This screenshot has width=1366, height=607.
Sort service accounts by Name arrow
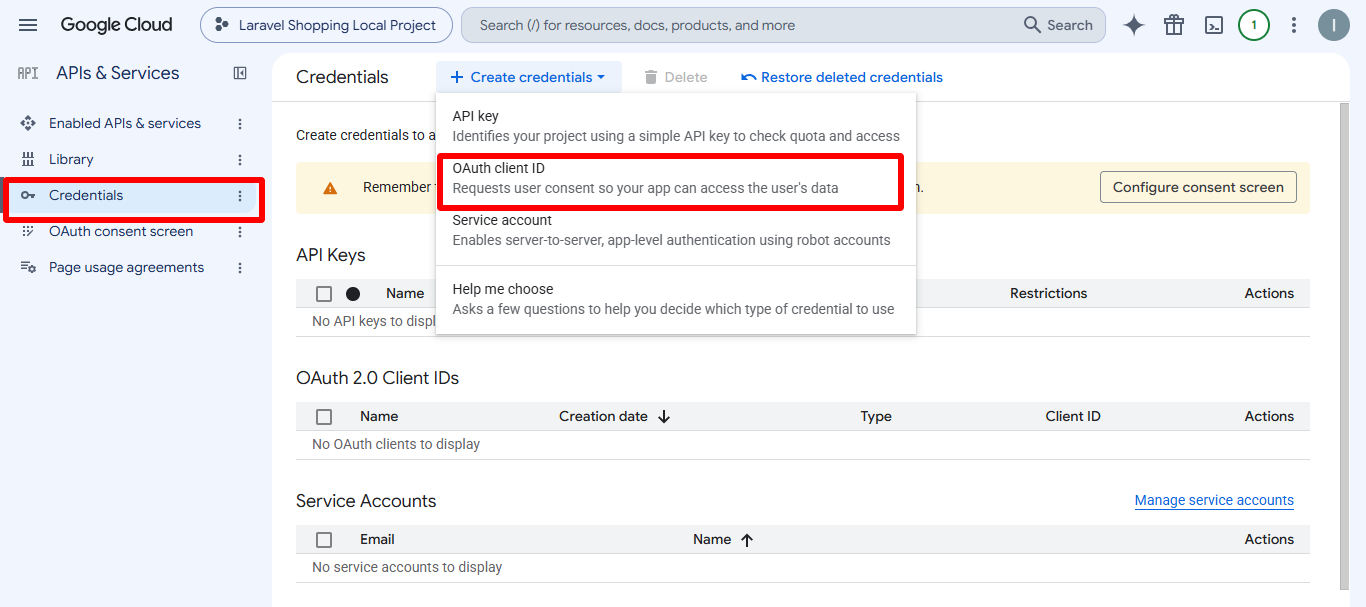[x=747, y=539]
